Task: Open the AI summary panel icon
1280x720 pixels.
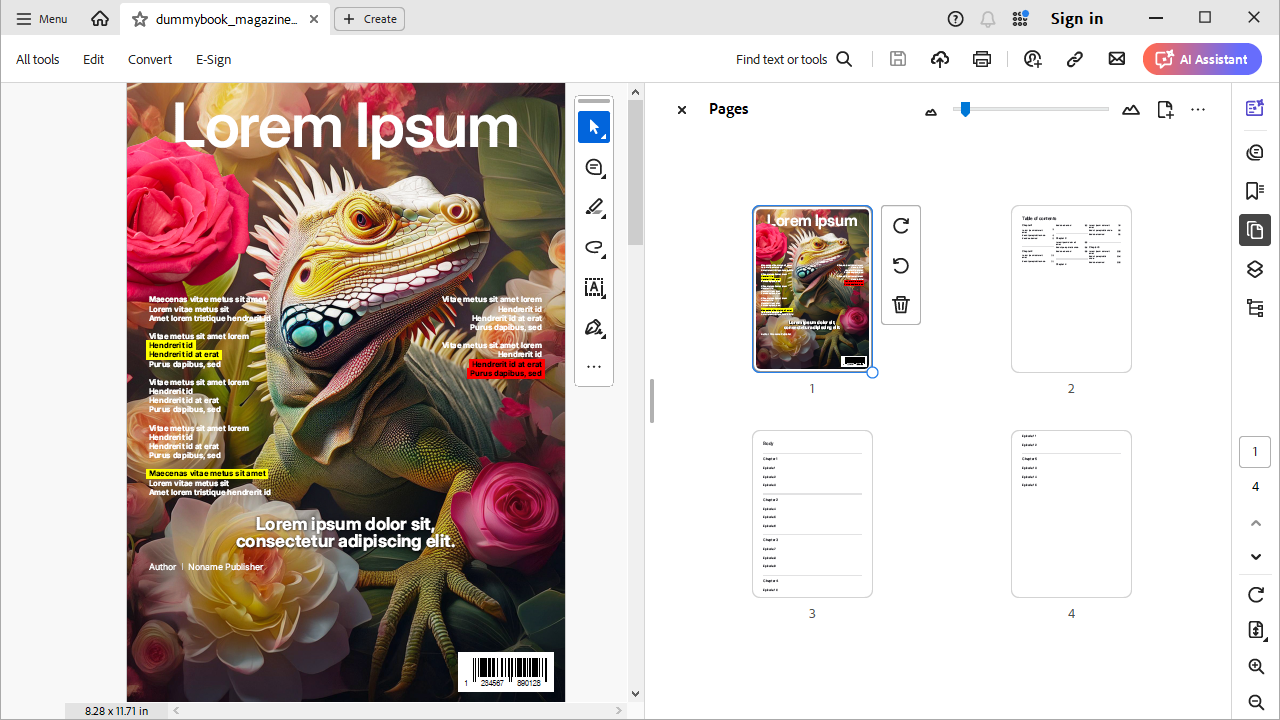Action: point(1255,108)
